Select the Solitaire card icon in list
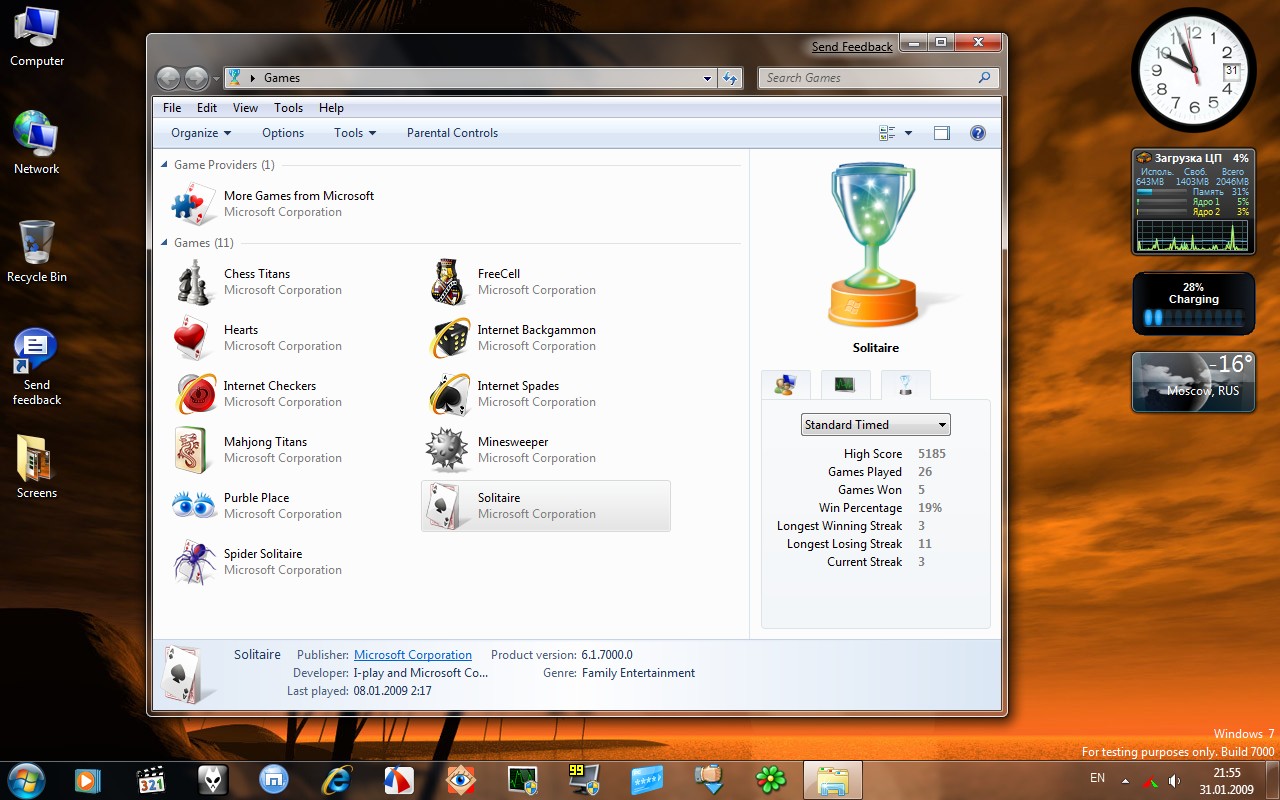The image size is (1280, 800). 444,506
